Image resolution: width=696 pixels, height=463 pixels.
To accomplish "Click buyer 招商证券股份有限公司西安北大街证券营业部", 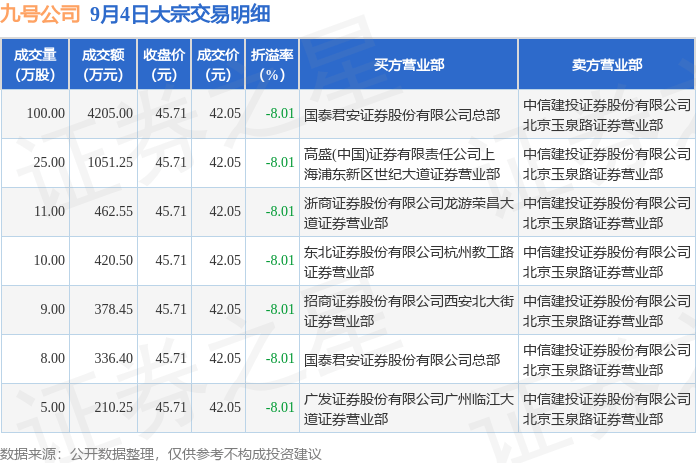I will pos(409,311).
